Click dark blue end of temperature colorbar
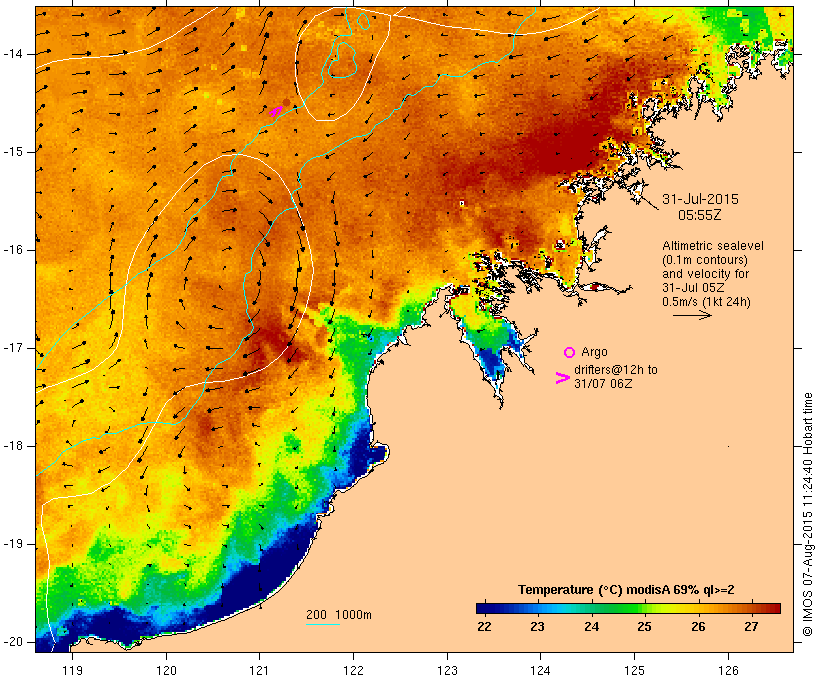The width and height of the screenshot is (820, 680). click(484, 608)
